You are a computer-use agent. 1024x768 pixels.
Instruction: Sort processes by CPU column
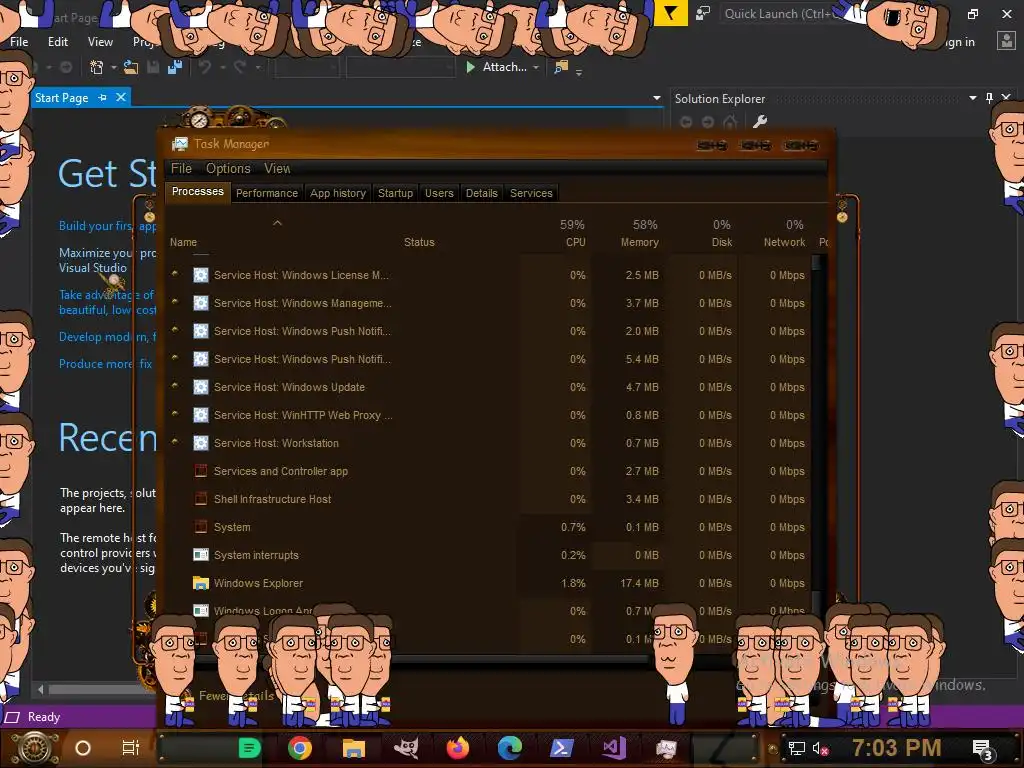(x=556, y=233)
